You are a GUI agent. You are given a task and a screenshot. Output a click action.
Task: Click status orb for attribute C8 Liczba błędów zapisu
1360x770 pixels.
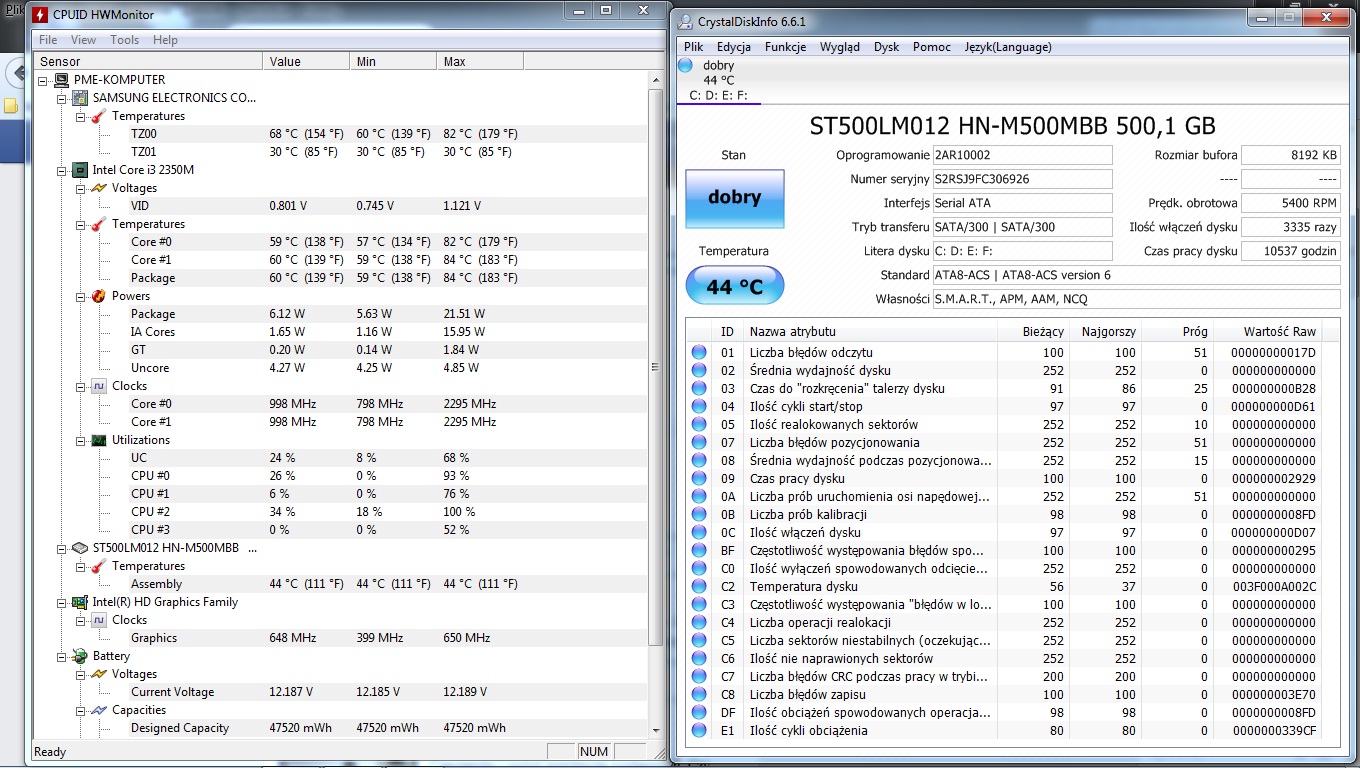point(699,694)
